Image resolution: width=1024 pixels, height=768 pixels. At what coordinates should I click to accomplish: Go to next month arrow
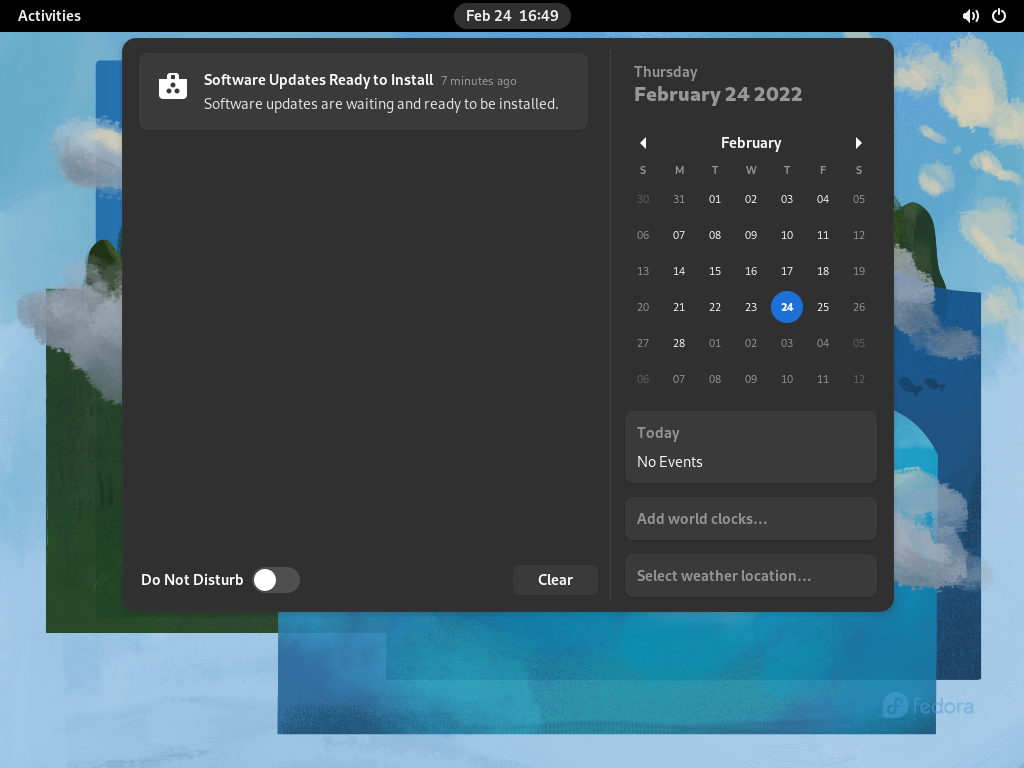[859, 143]
